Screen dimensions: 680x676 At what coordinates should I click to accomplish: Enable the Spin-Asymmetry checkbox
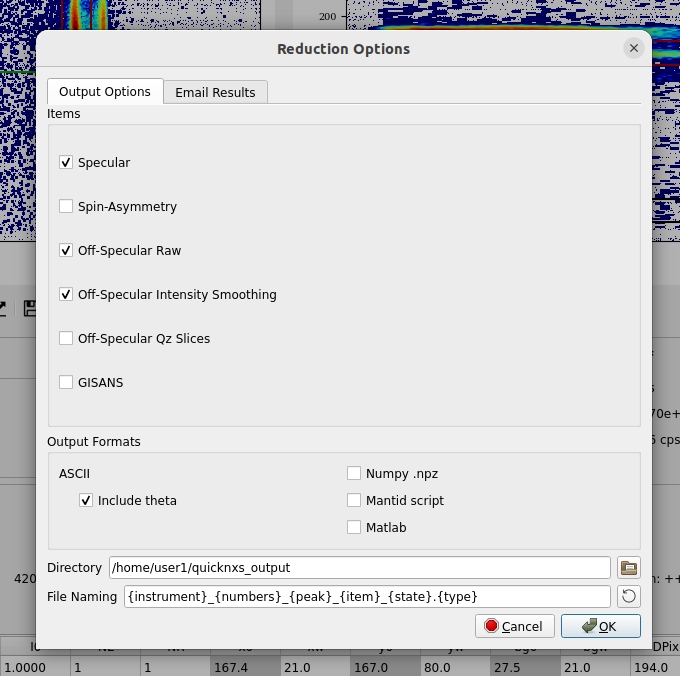click(x=66, y=206)
